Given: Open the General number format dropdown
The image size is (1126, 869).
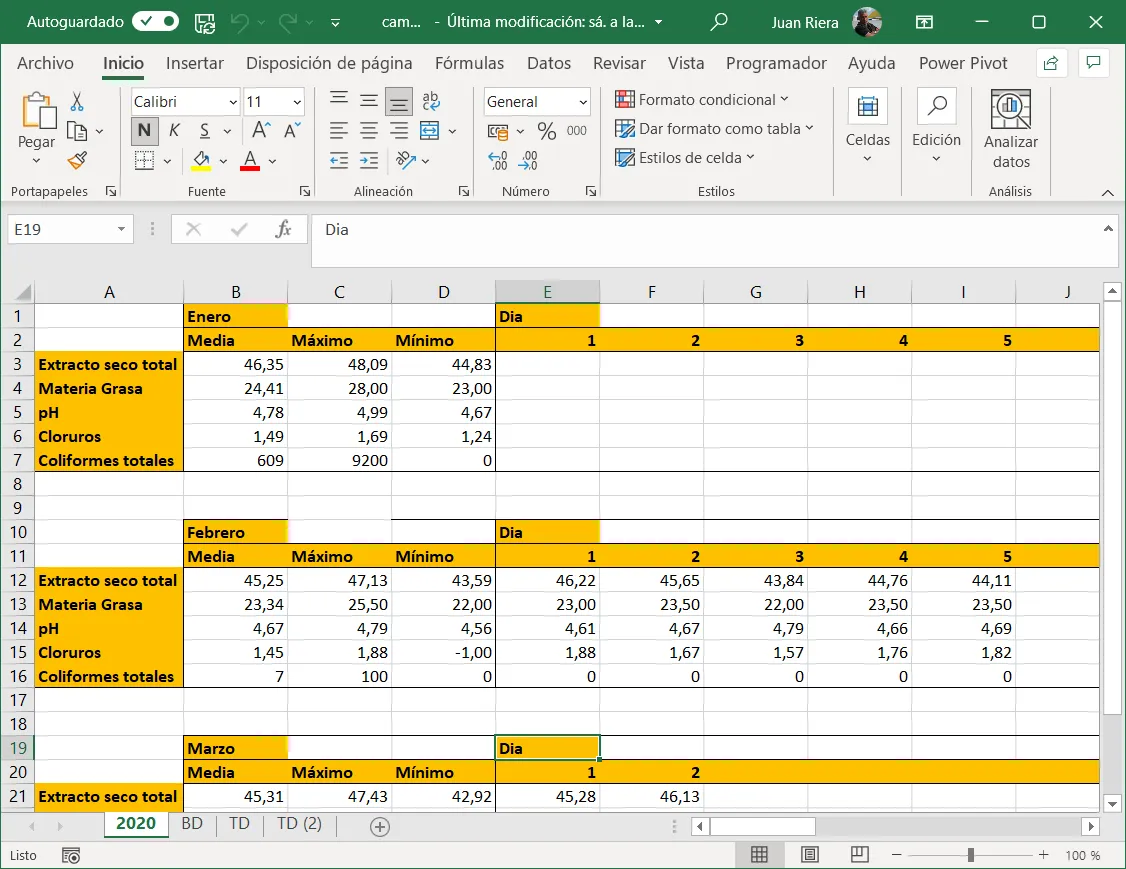Looking at the screenshot, I should pyautogui.click(x=583, y=102).
